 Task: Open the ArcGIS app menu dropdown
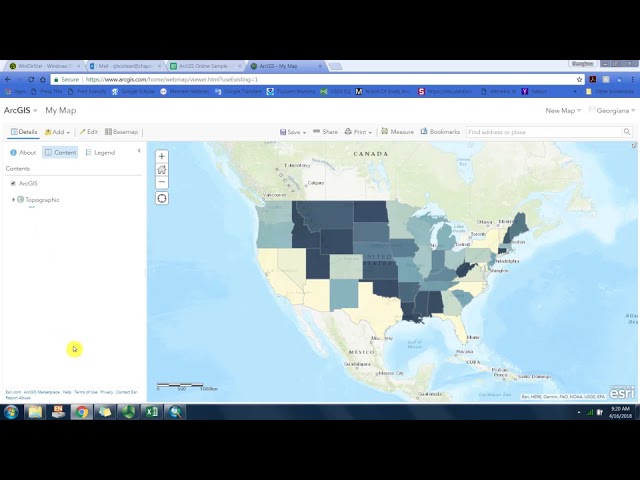(x=20, y=110)
